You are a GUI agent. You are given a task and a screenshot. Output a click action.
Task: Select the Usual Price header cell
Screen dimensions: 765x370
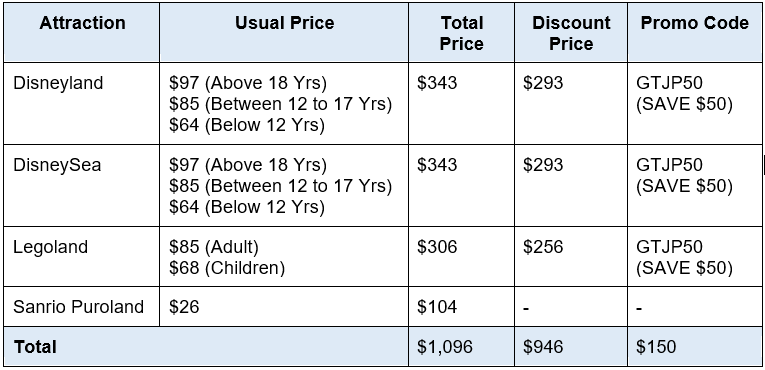(284, 33)
